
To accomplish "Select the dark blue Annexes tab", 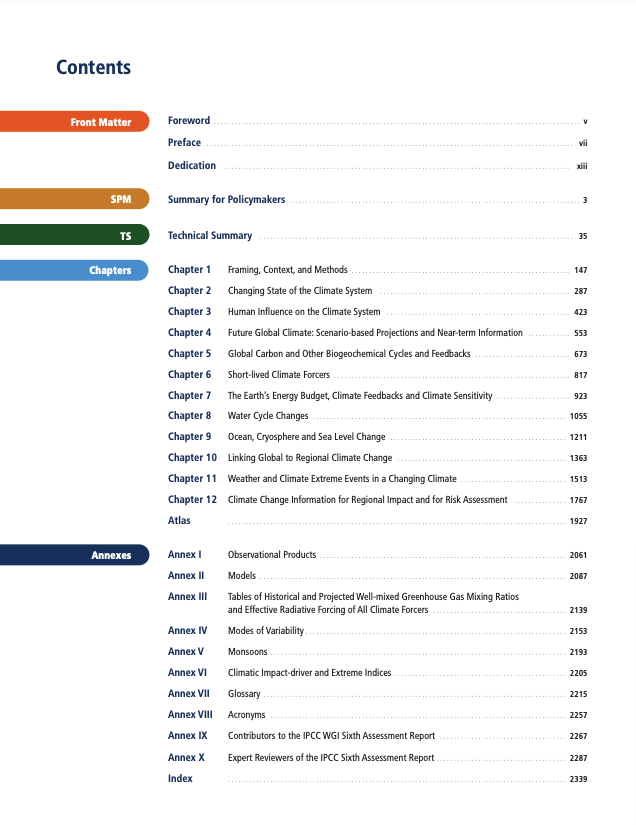I will 75,555.
